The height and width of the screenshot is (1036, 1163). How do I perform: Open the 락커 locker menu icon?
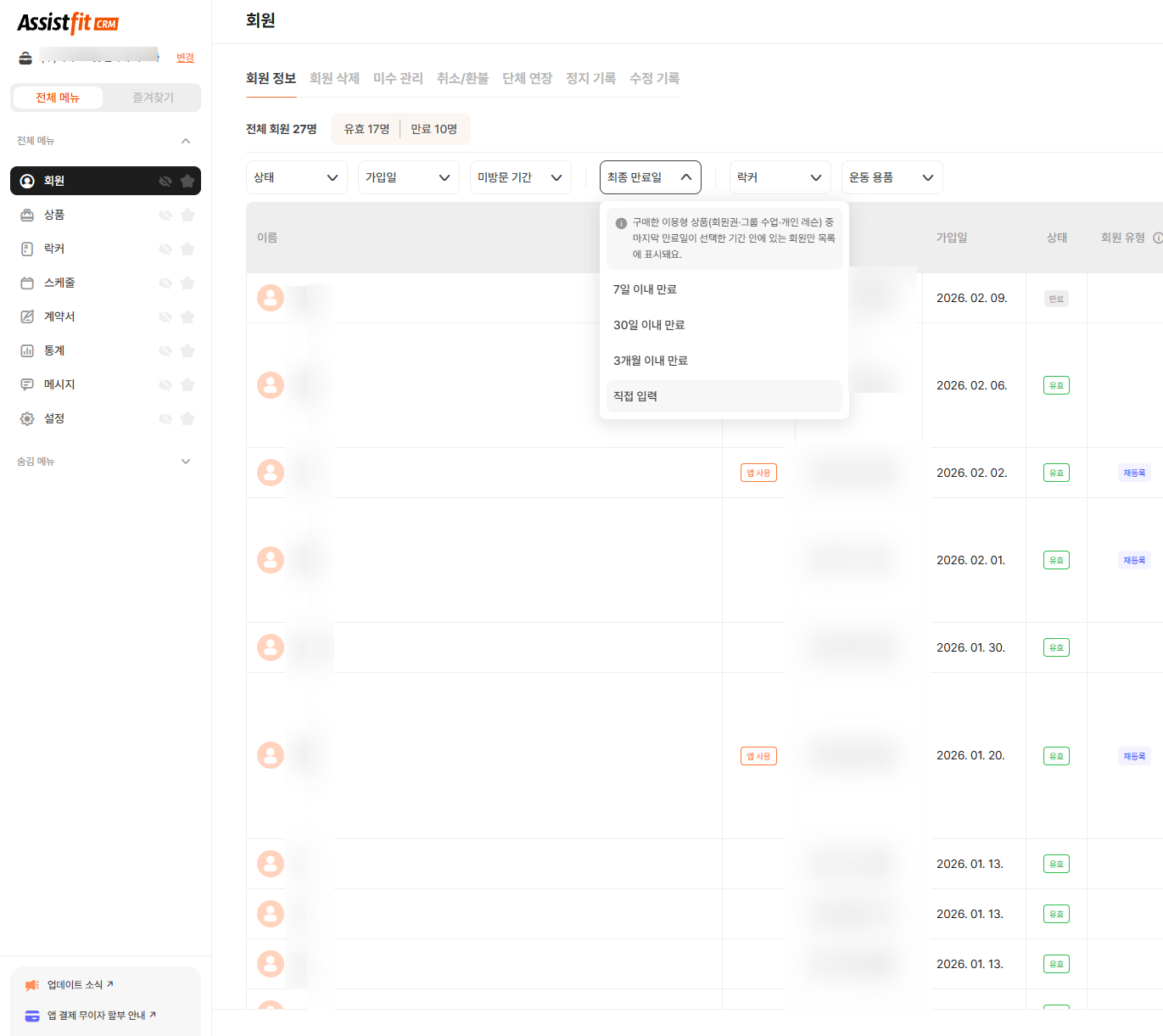25,249
